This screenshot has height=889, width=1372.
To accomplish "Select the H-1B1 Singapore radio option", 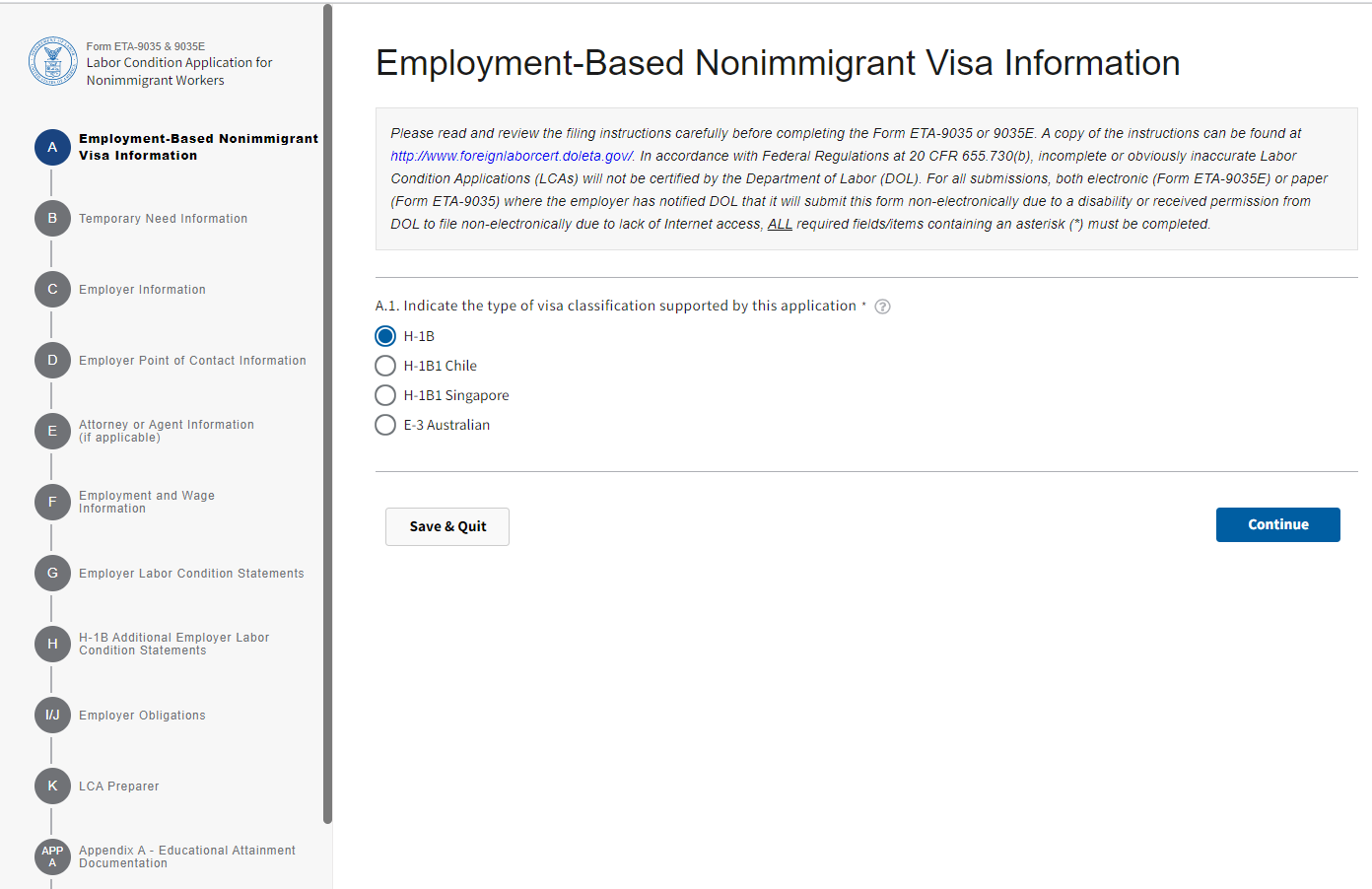I will [385, 395].
